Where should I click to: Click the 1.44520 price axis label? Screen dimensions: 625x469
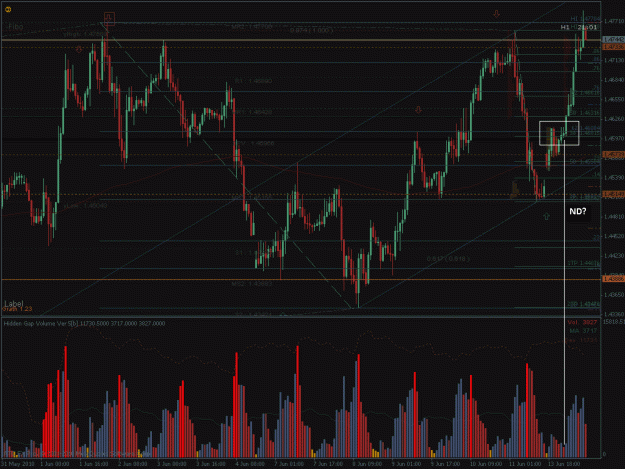tap(614, 236)
